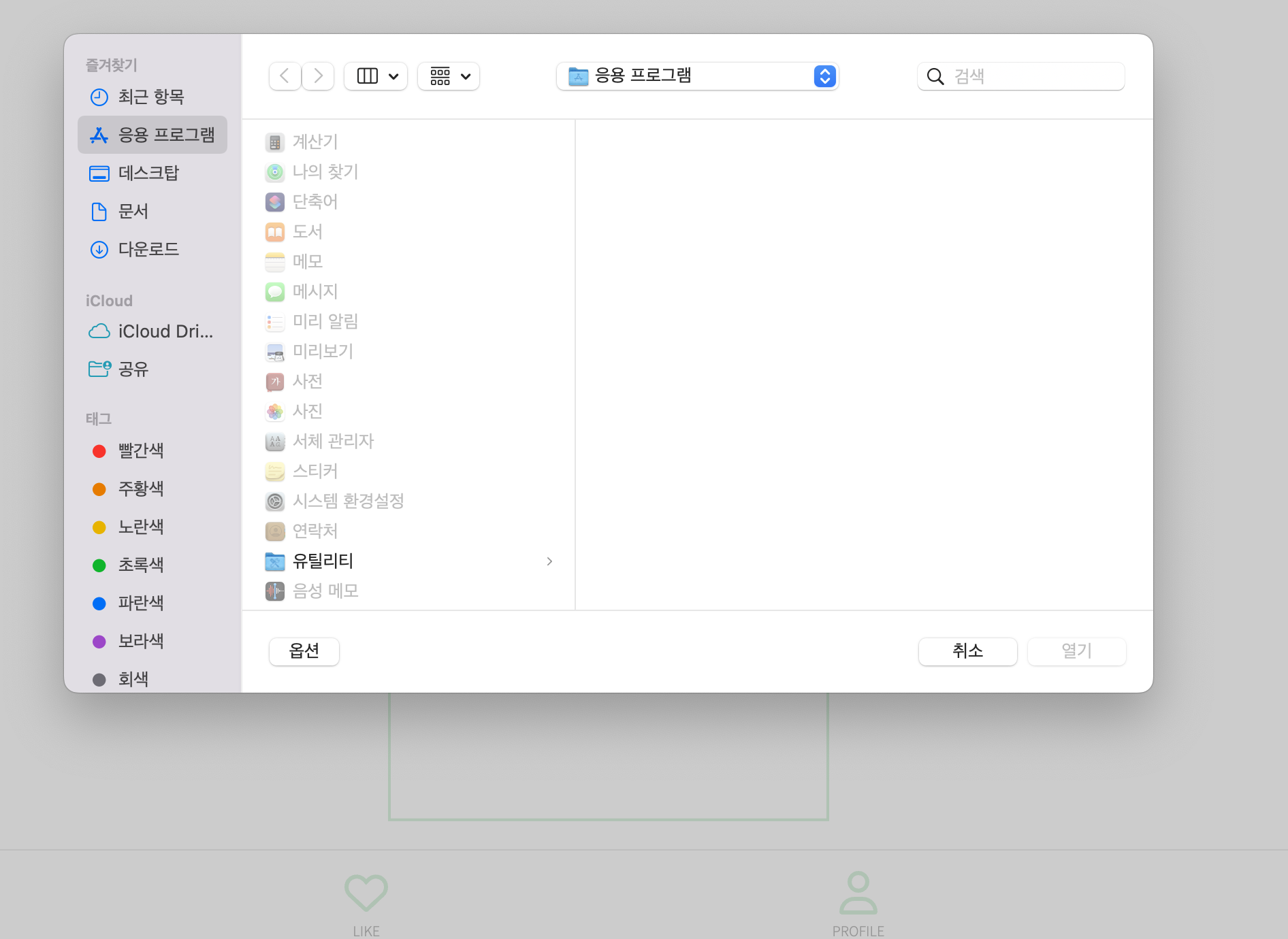Click the Contacts (연락처) app icon
This screenshot has width=1288, height=939.
[275, 531]
